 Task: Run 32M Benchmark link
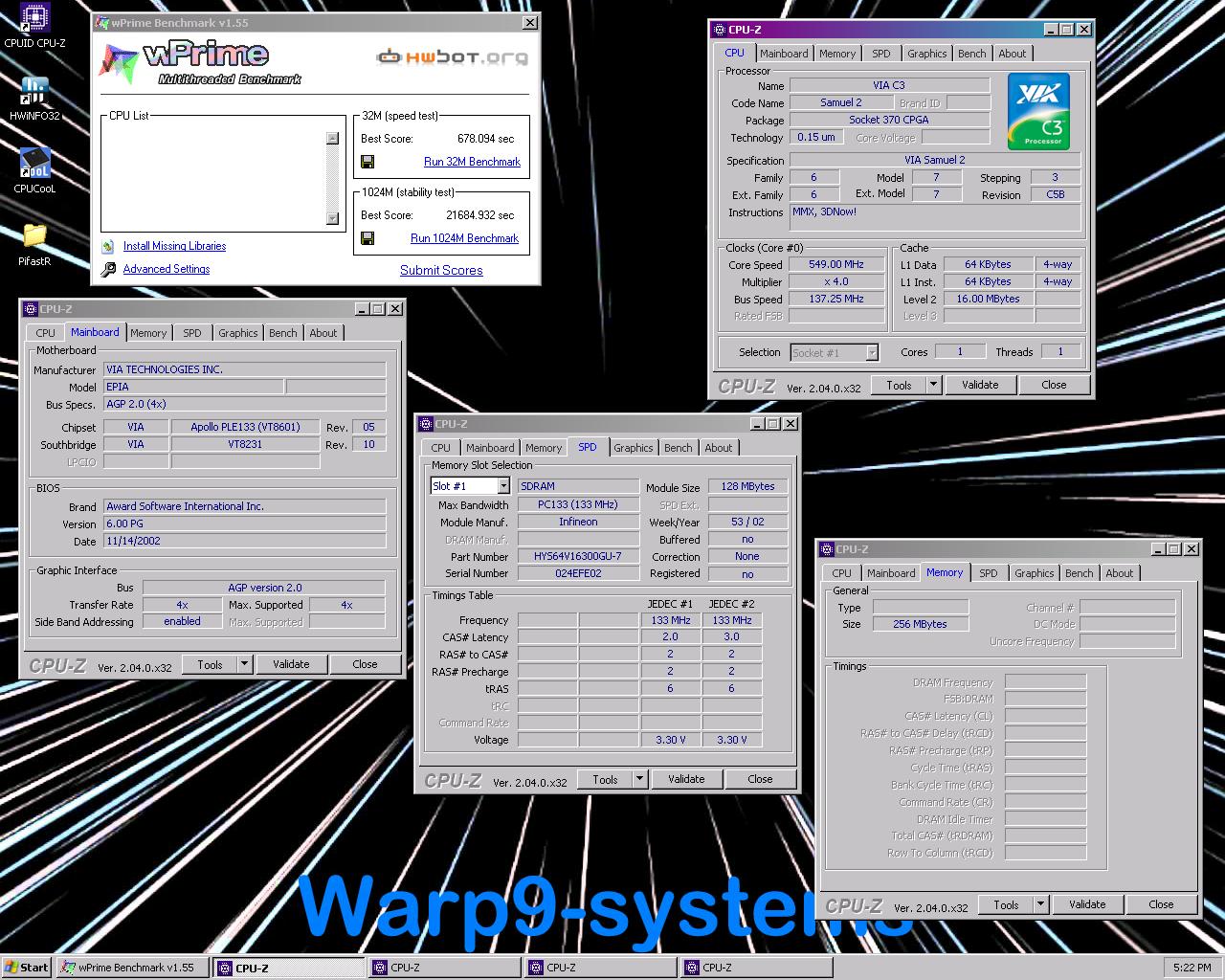[472, 162]
